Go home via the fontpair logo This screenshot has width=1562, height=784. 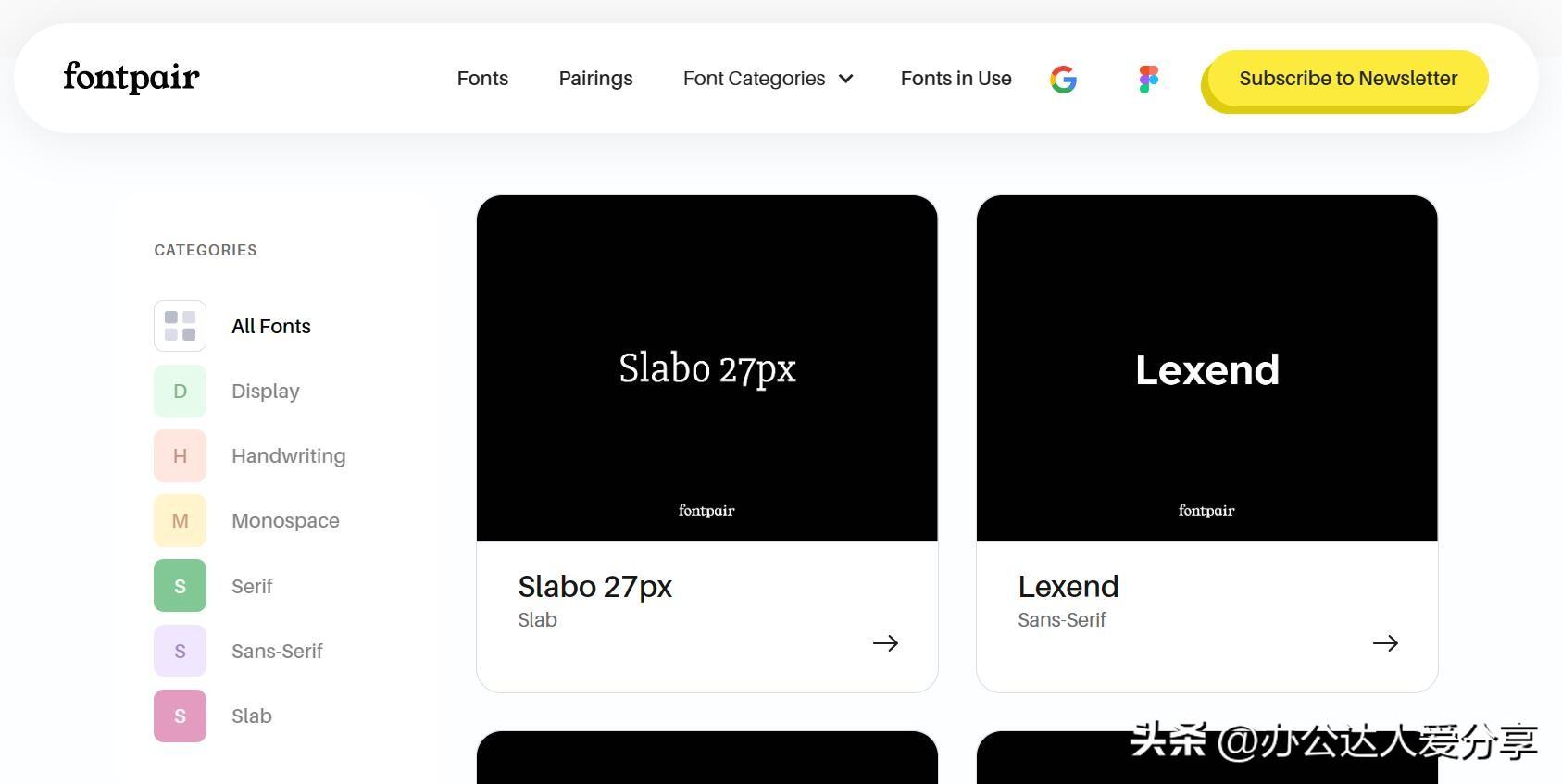131,78
